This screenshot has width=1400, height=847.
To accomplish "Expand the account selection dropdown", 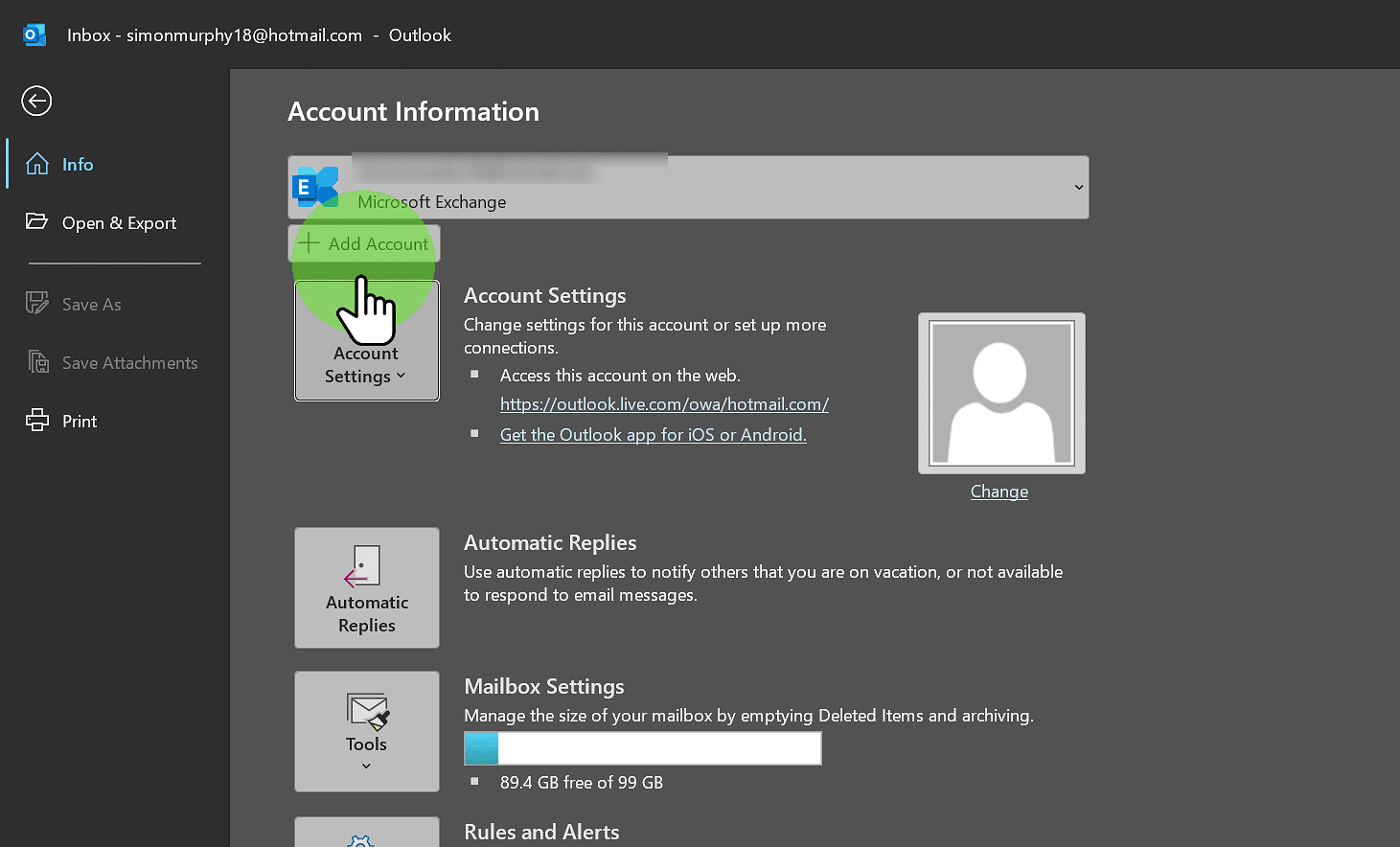I will click(1077, 187).
